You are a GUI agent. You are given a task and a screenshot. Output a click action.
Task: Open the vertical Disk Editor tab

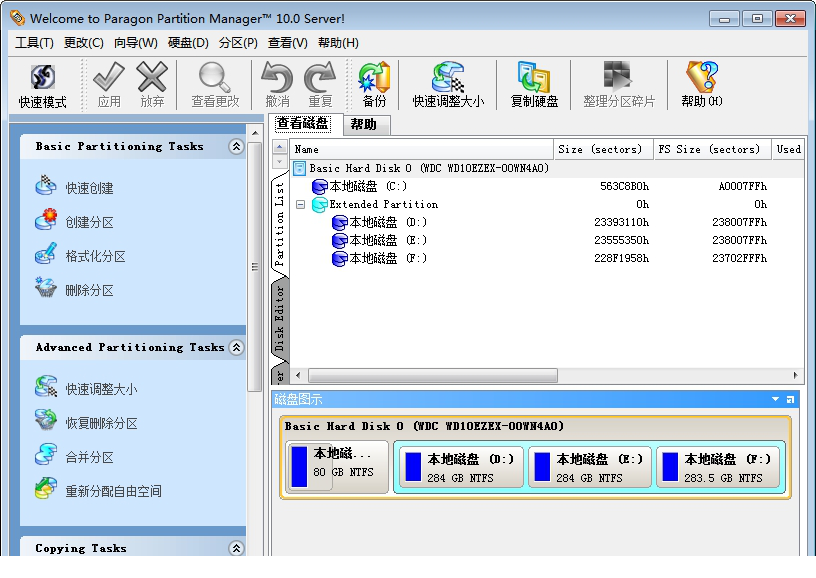pos(280,318)
